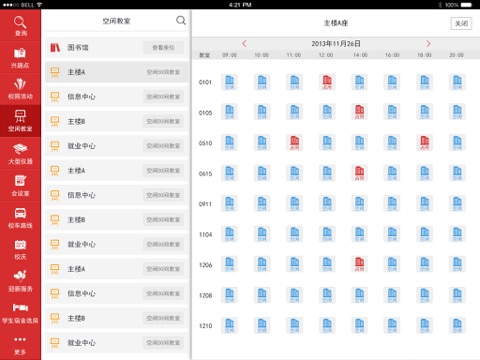Tap the 教室 column header
The image size is (480, 360).
[204, 55]
